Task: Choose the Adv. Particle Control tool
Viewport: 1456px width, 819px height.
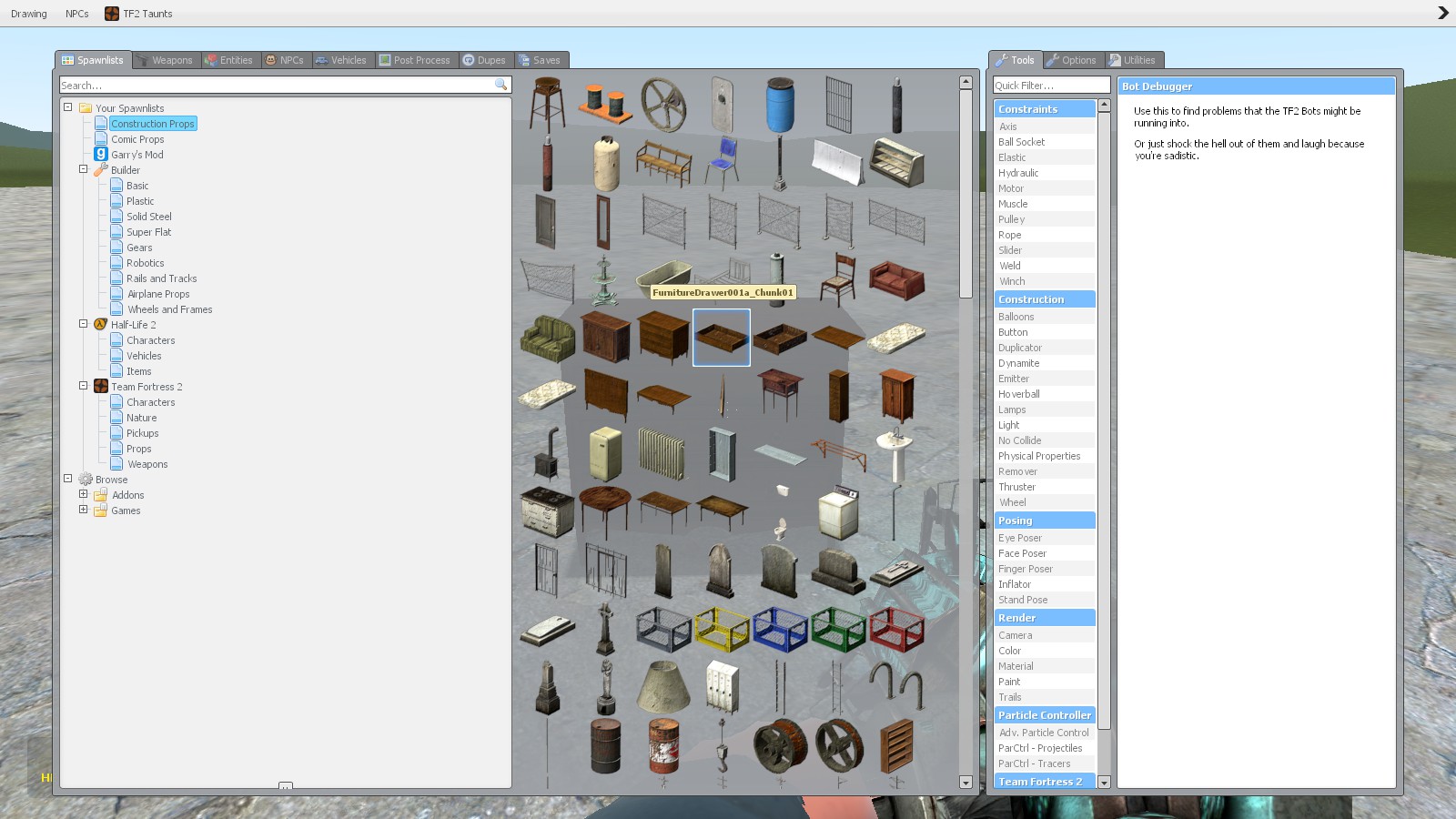Action: point(1045,733)
